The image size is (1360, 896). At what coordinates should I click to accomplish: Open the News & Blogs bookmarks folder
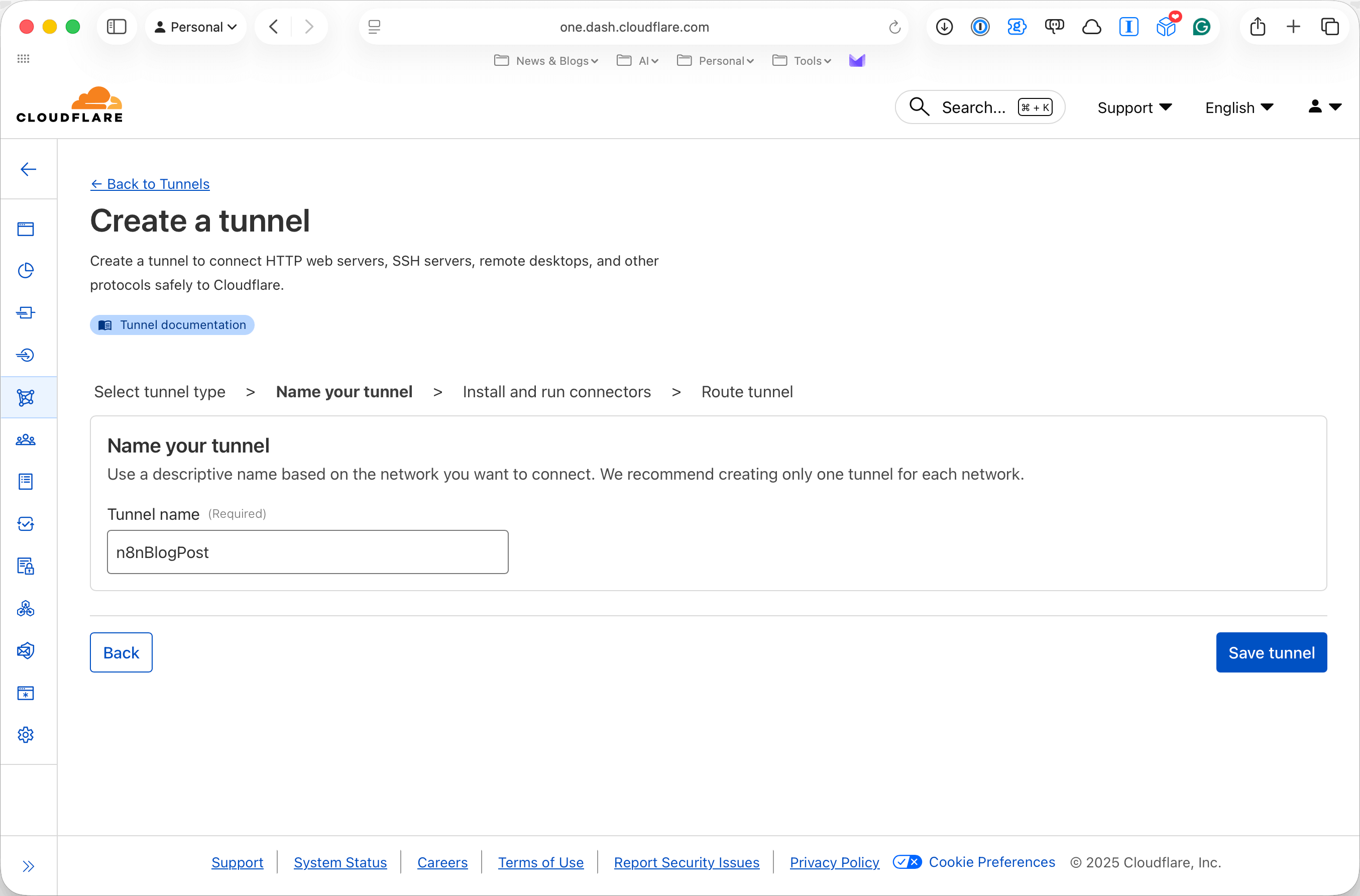pos(546,61)
